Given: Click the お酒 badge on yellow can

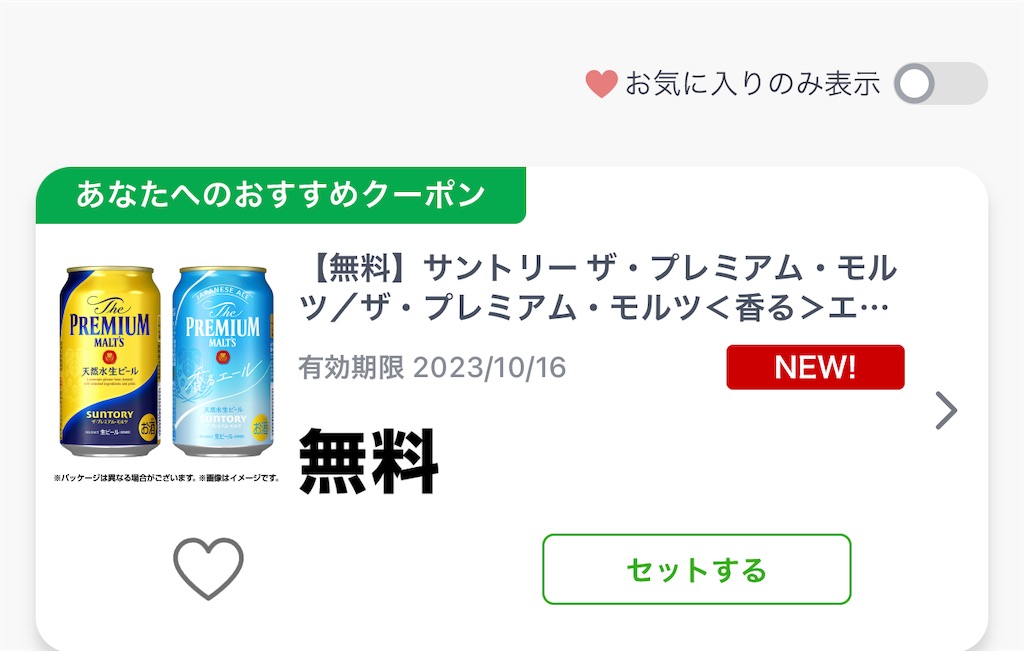Looking at the screenshot, I should (x=148, y=427).
